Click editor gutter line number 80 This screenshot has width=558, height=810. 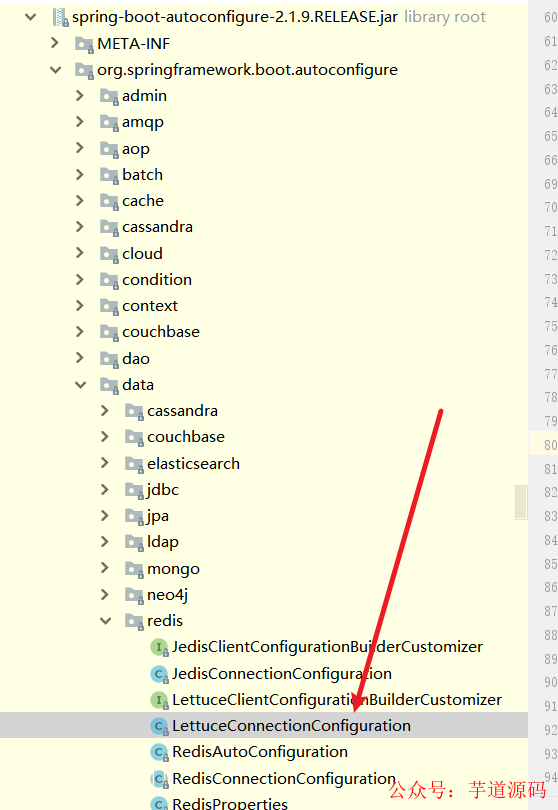pyautogui.click(x=550, y=445)
